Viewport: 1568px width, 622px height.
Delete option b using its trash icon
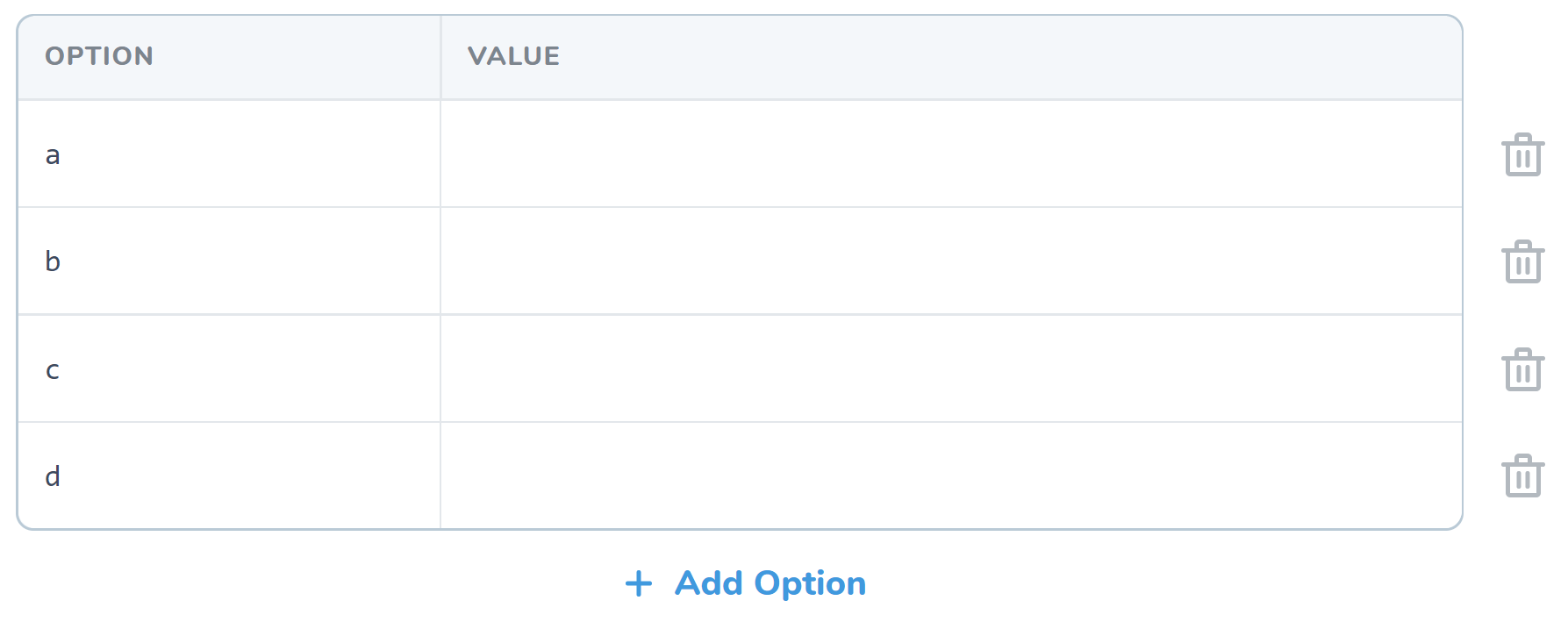[1524, 261]
